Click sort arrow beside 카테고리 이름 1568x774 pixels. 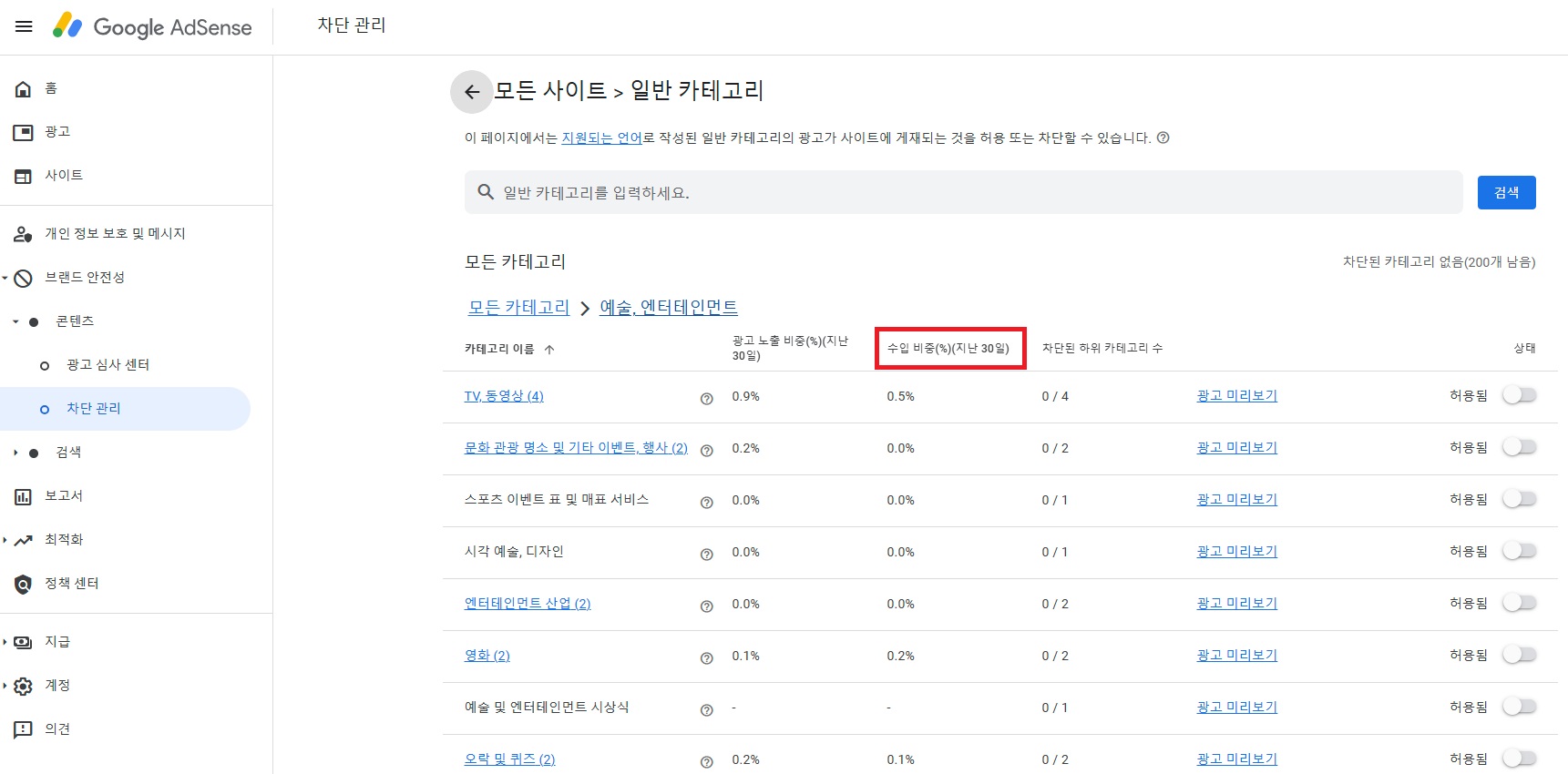(x=549, y=349)
